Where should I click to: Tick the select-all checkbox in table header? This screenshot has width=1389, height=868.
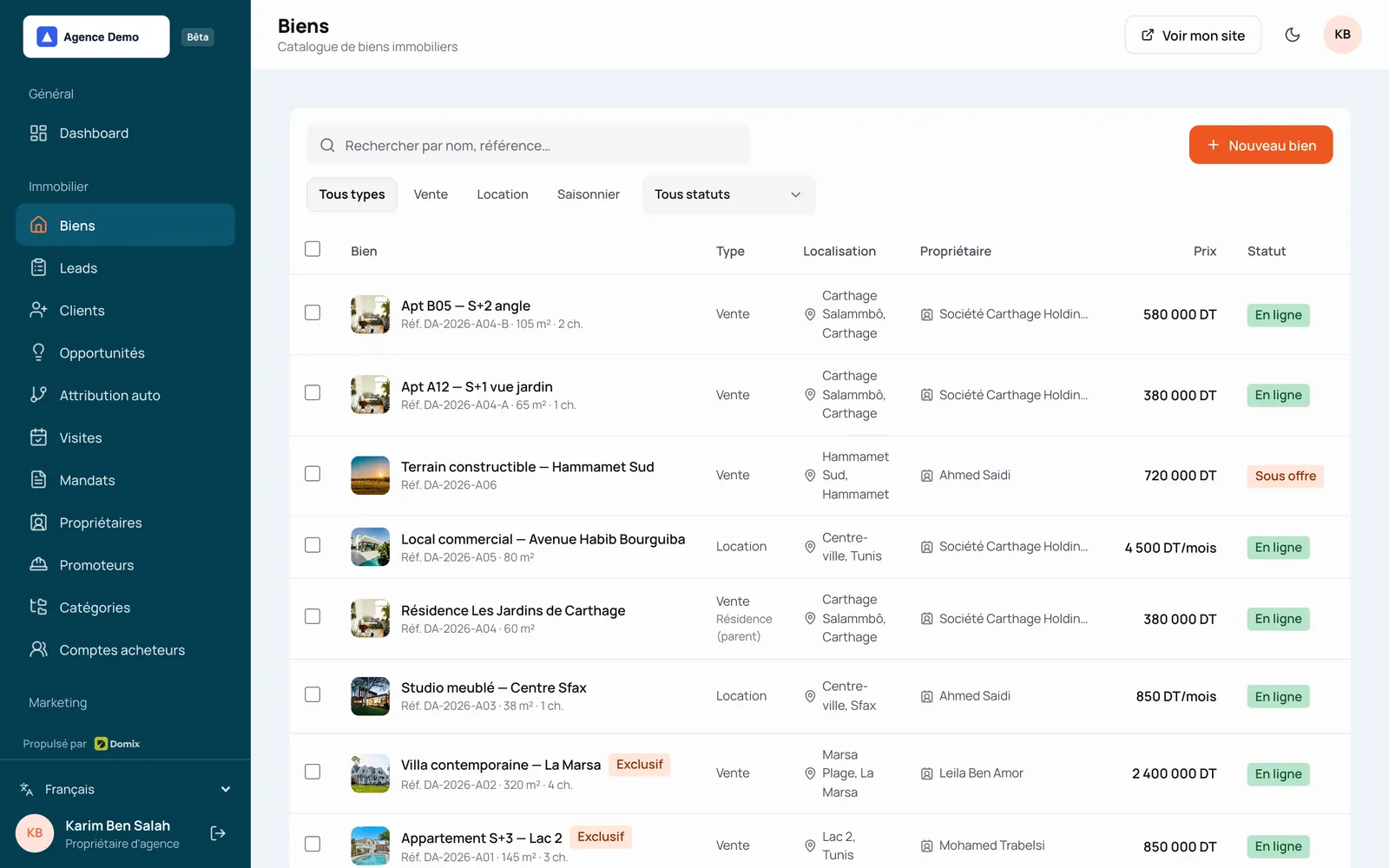pos(313,249)
